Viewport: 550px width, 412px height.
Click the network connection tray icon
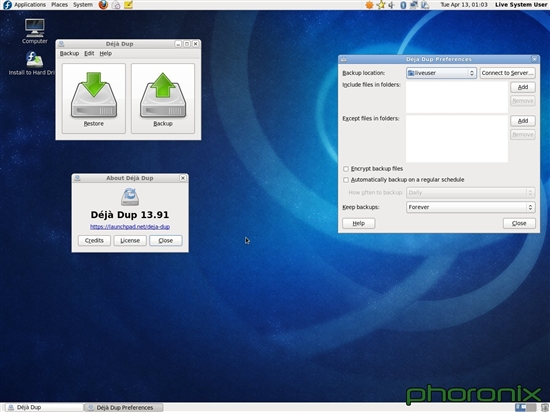click(414, 5)
